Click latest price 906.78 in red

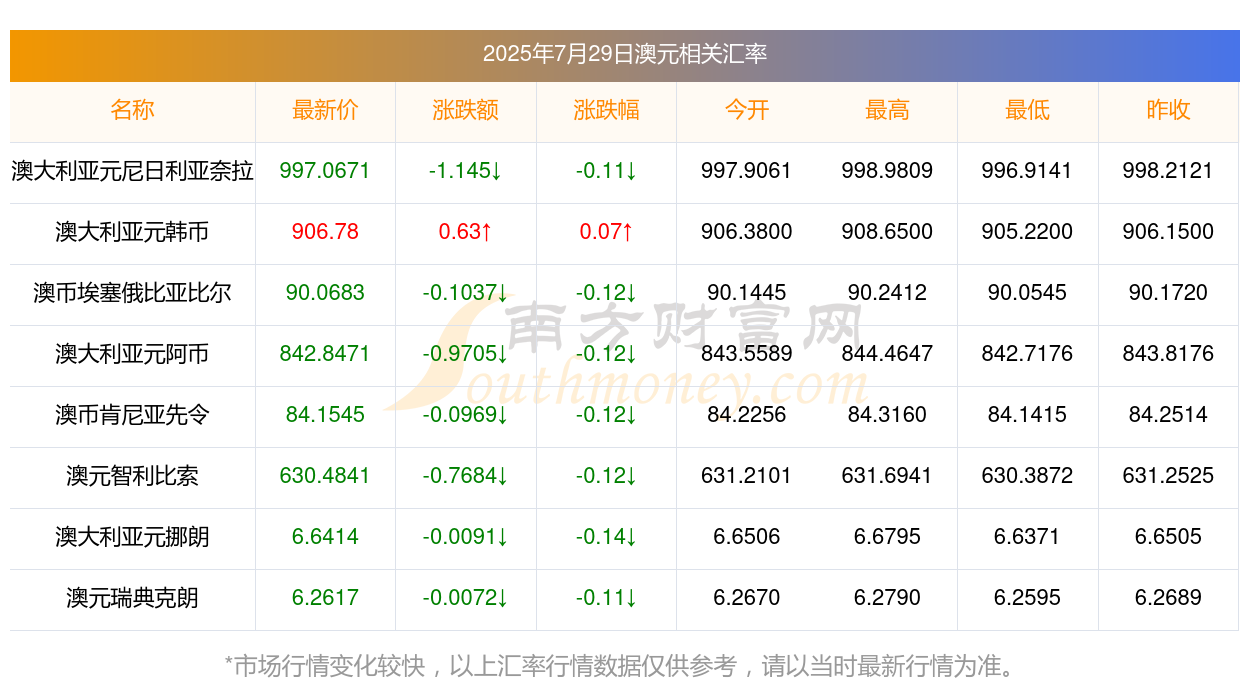325,232
